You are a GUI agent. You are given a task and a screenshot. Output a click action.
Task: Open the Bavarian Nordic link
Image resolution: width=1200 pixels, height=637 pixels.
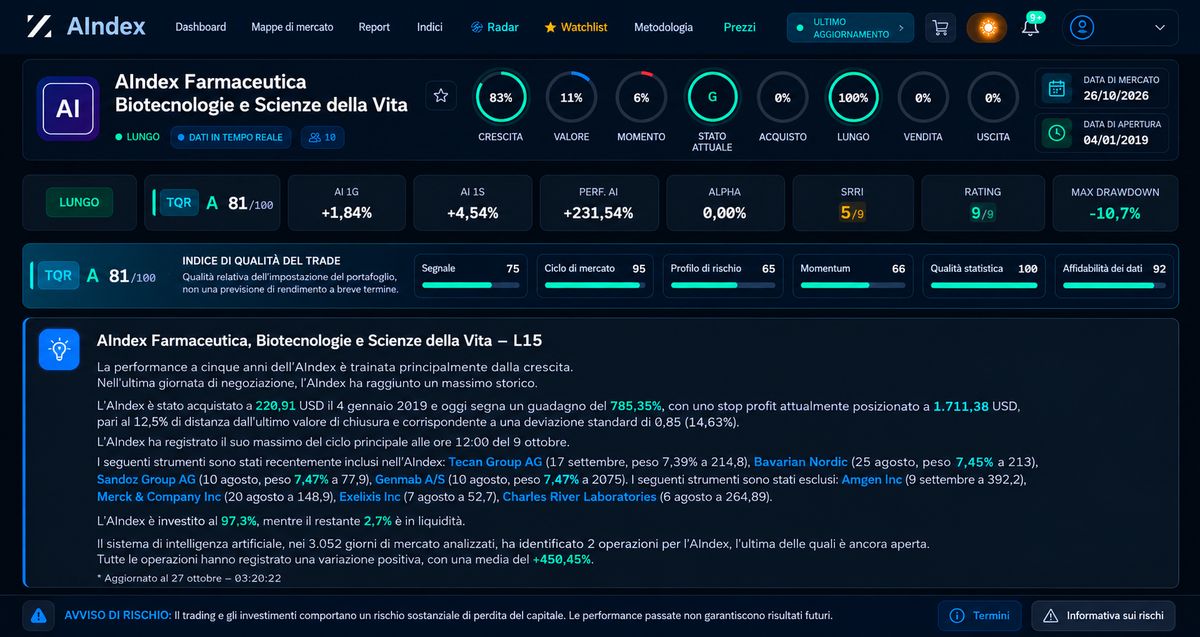coord(800,462)
